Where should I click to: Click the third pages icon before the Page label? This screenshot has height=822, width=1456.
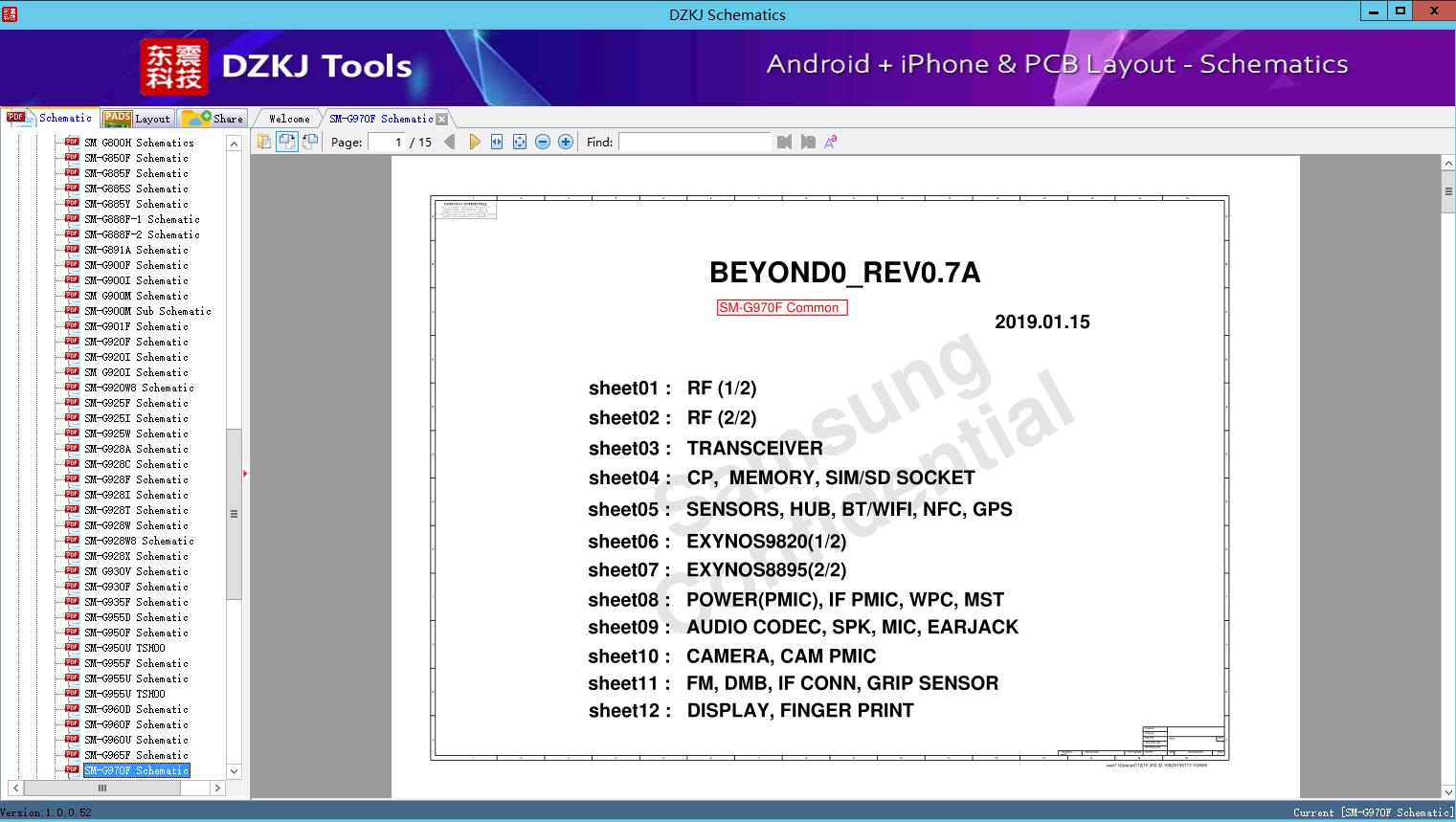pyautogui.click(x=310, y=142)
